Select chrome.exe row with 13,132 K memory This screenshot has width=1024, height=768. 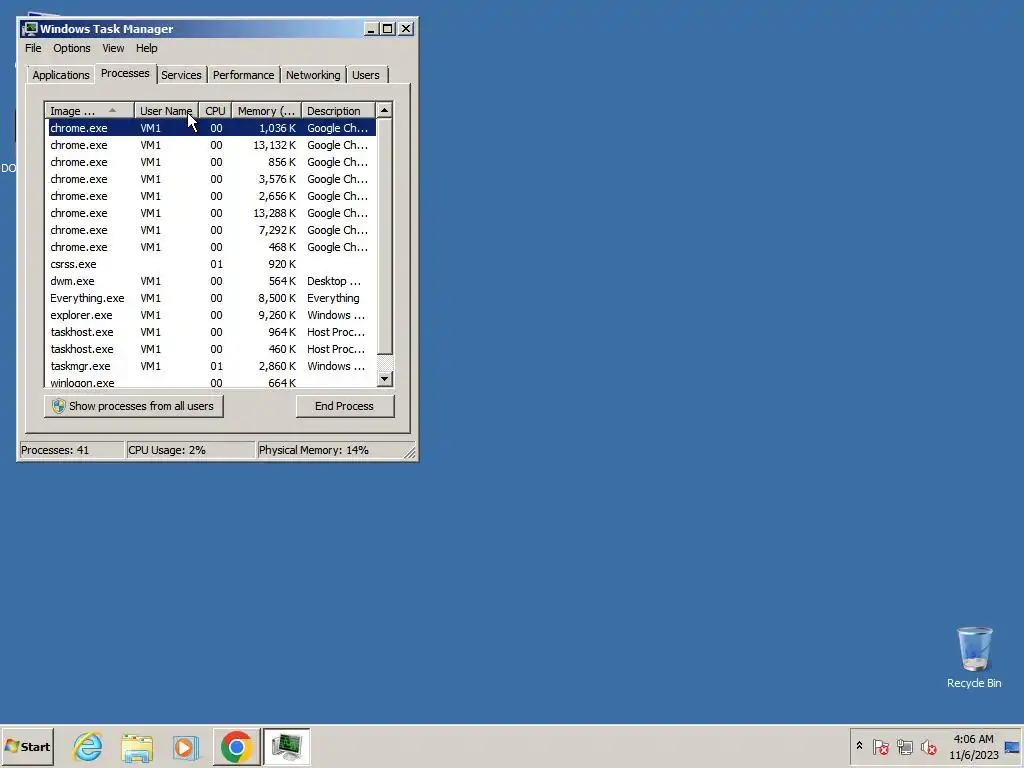[x=211, y=145]
